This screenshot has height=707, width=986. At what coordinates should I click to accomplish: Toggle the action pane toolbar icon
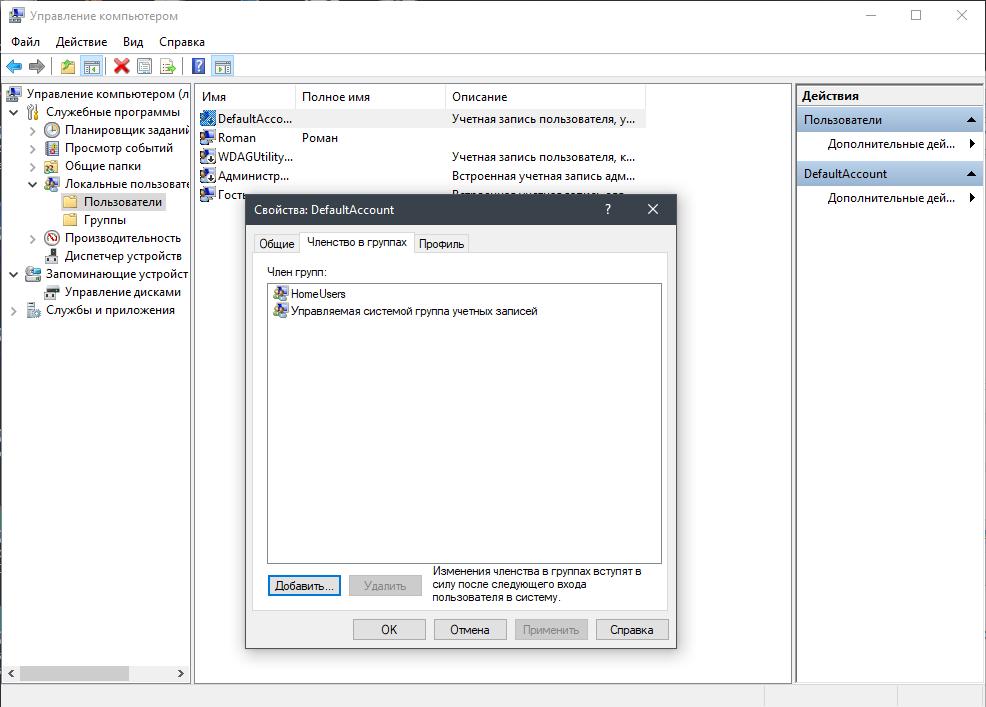coord(223,66)
